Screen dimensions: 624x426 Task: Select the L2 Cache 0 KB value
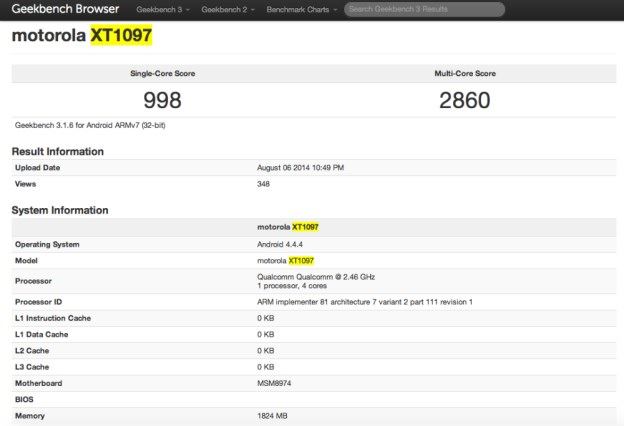point(265,351)
